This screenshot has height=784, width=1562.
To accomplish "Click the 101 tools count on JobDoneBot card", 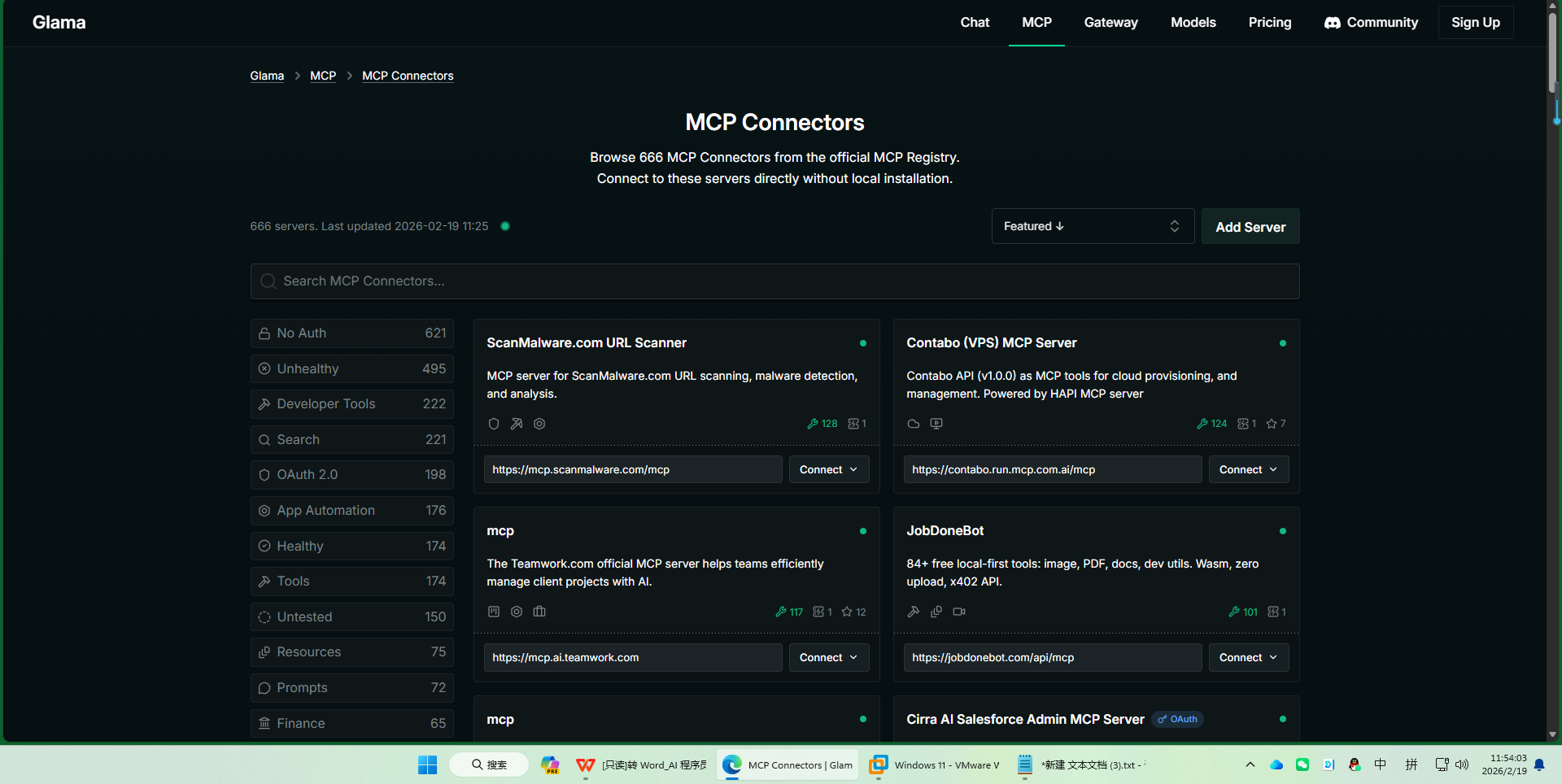I will (1243, 612).
